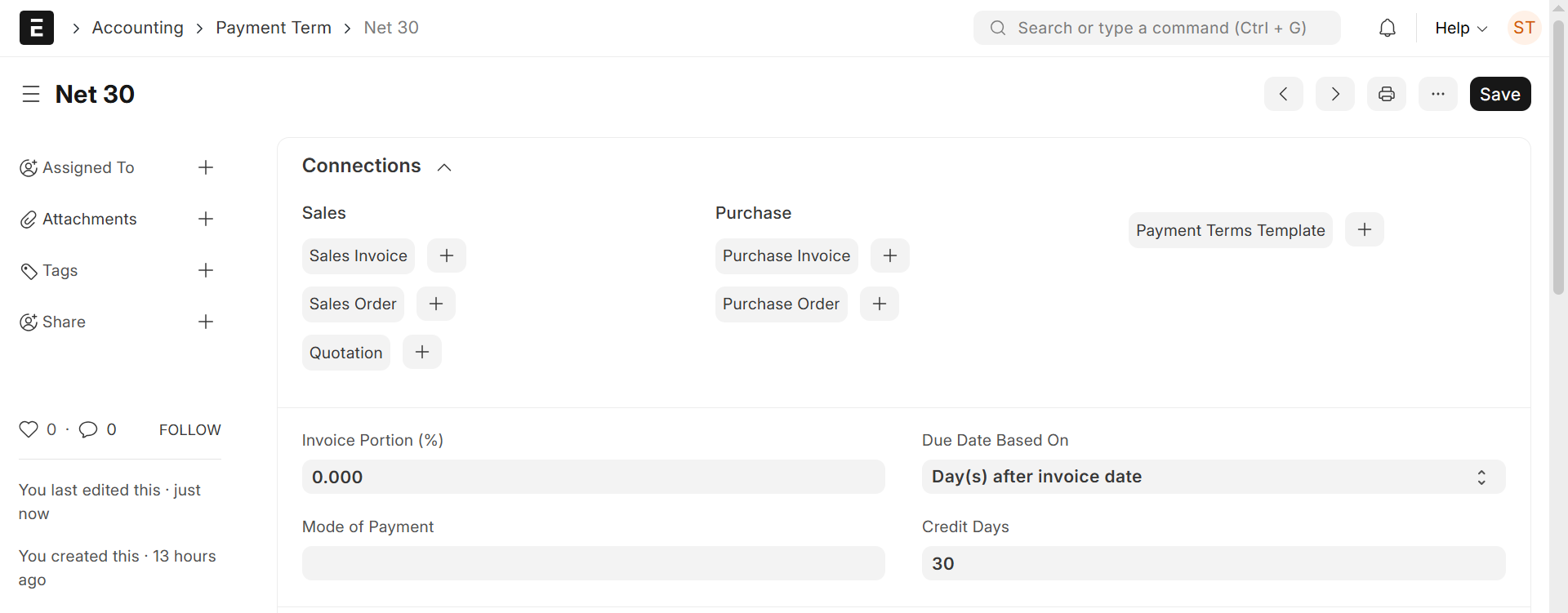Open the Due Date Based On dropdown
Viewport: 1568px width, 613px height.
coord(1212,477)
